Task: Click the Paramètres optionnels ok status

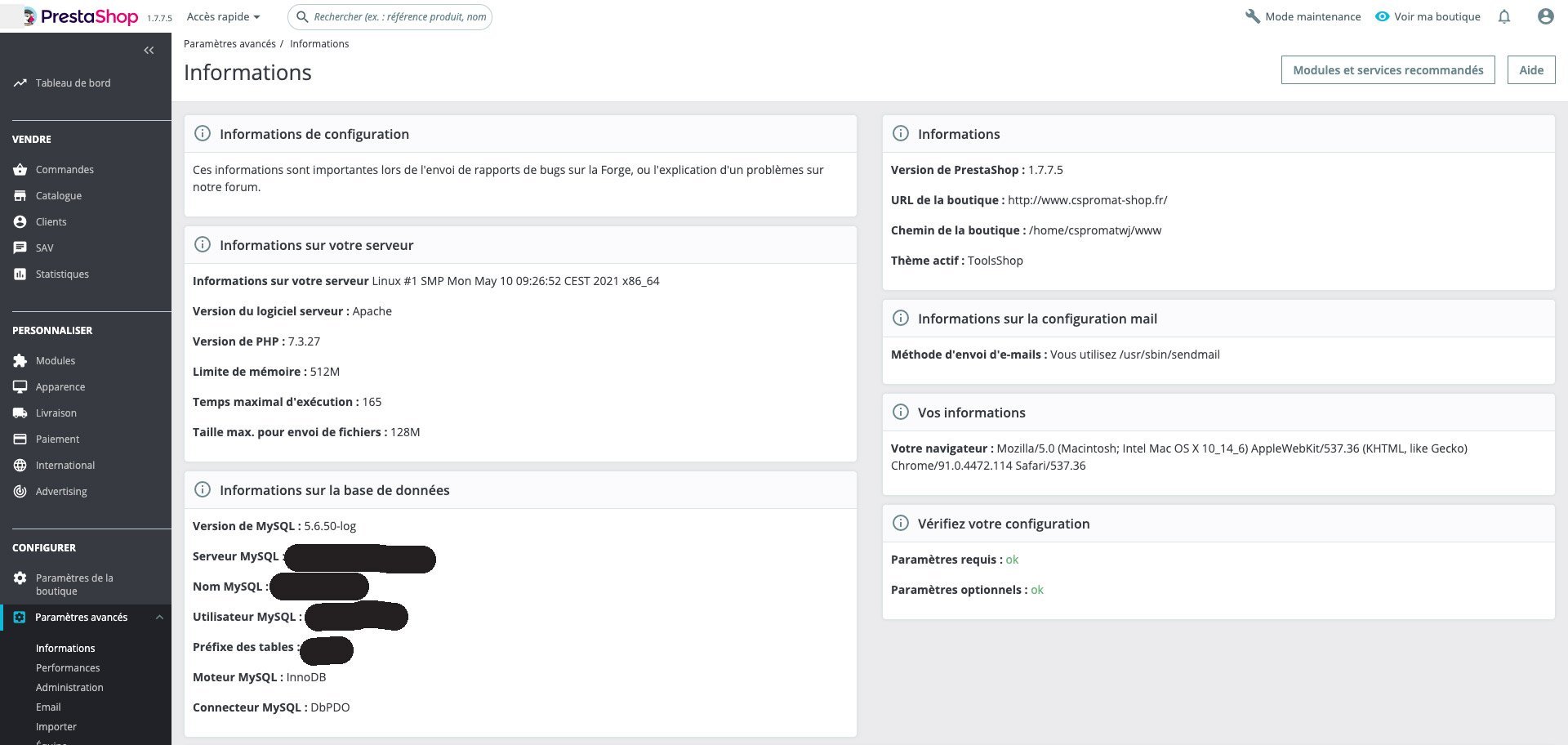Action: coord(1037,590)
